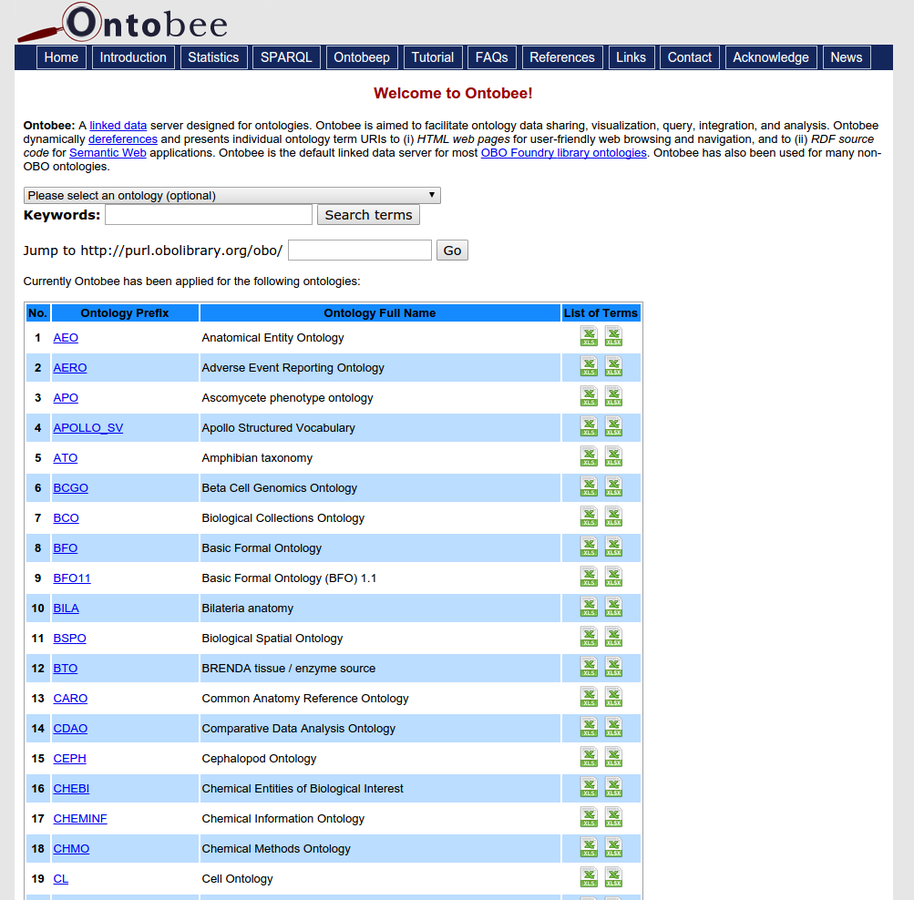The width and height of the screenshot is (914, 900).
Task: Click the Go button
Action: coord(452,251)
